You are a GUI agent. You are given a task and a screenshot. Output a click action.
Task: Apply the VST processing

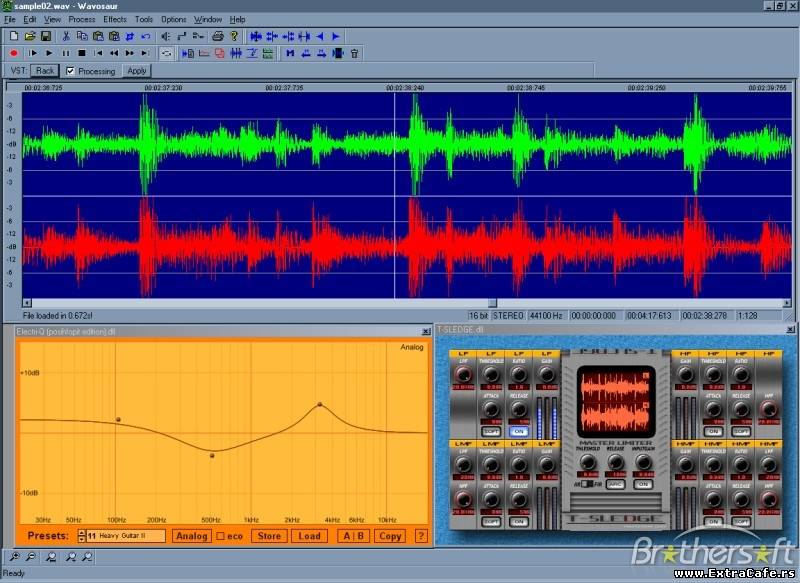[137, 71]
